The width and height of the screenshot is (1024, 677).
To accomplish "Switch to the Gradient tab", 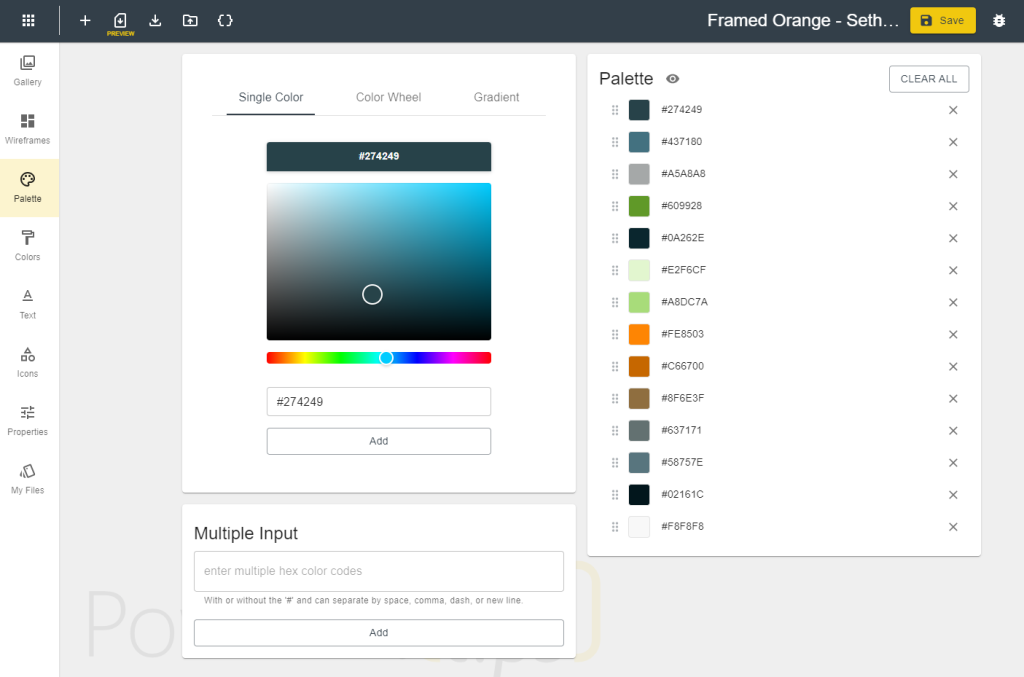I will click(x=496, y=97).
